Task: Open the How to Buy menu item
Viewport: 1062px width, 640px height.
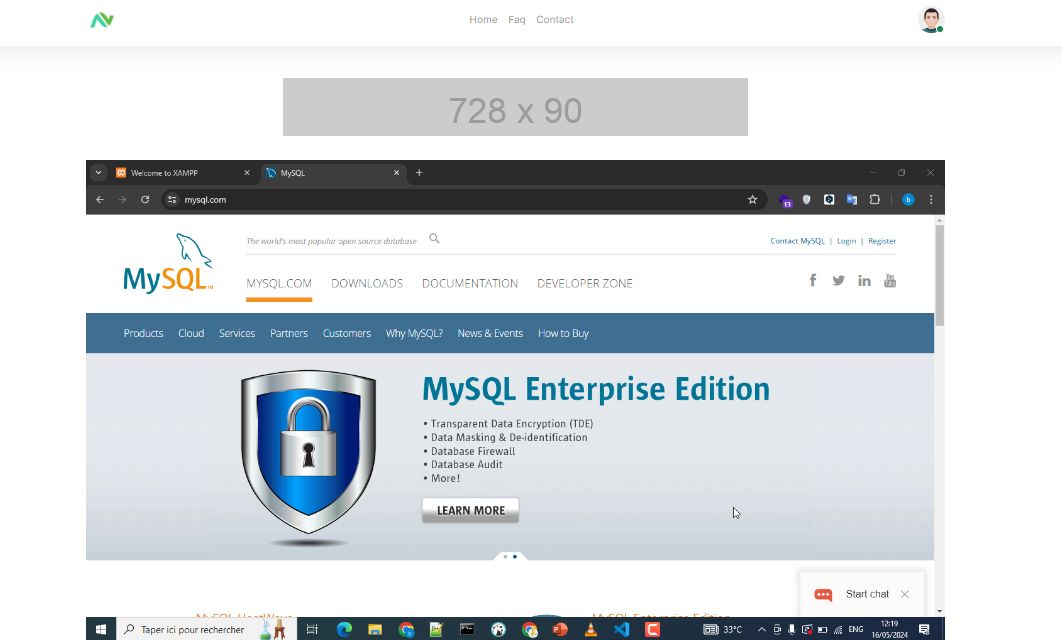Action: pyautogui.click(x=564, y=333)
